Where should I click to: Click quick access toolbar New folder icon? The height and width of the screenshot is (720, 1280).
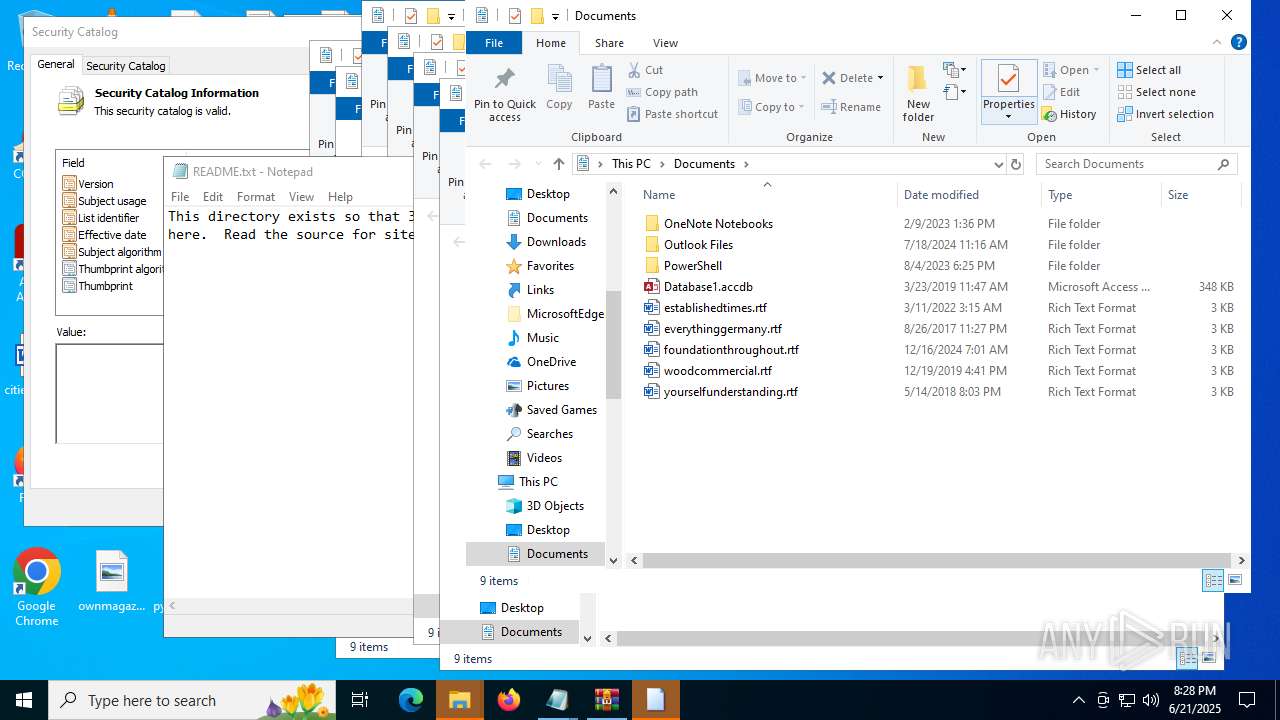[537, 16]
